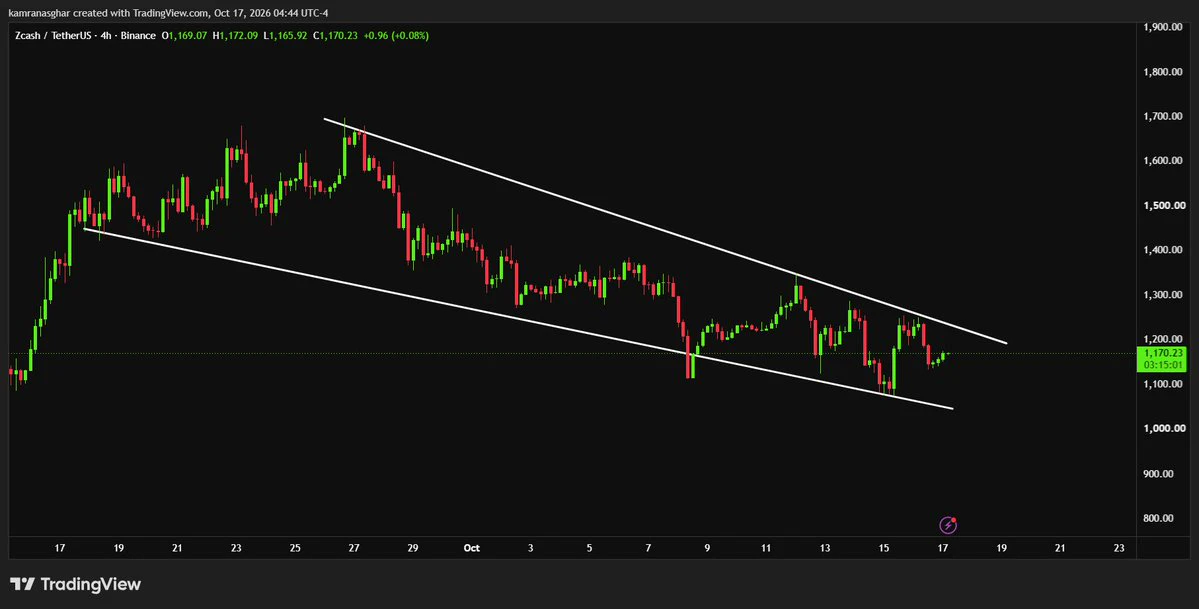The width and height of the screenshot is (1199, 609).
Task: Click the close value C1,170.23 in the legend
Action: (336, 35)
